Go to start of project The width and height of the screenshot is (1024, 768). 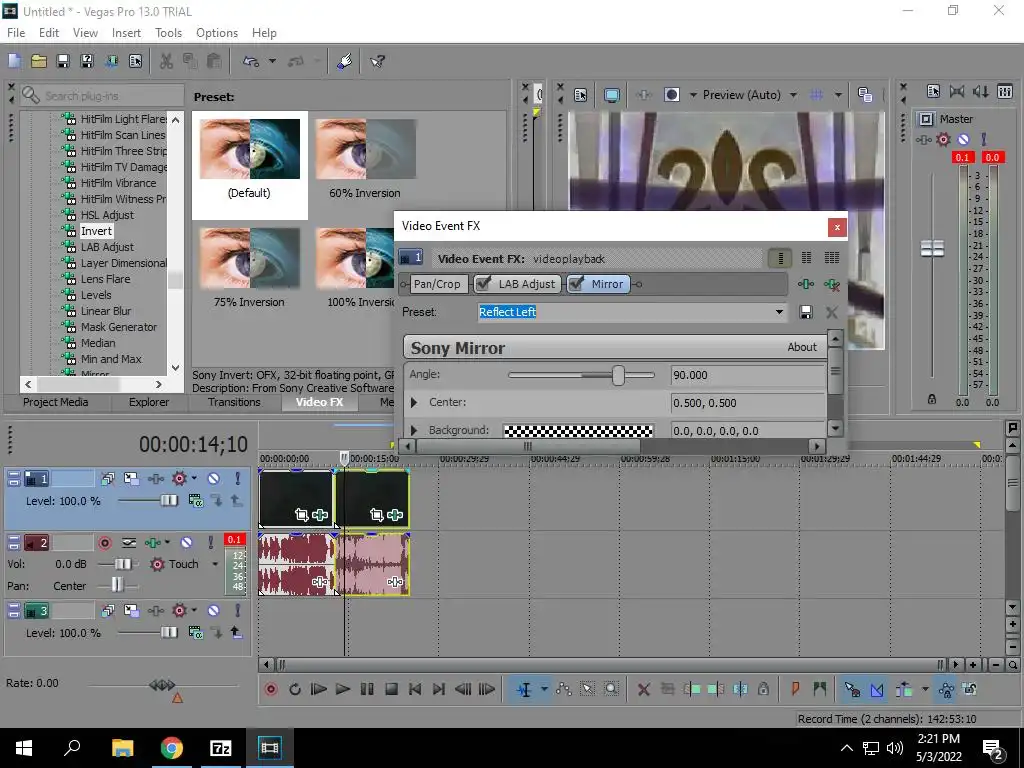(415, 689)
